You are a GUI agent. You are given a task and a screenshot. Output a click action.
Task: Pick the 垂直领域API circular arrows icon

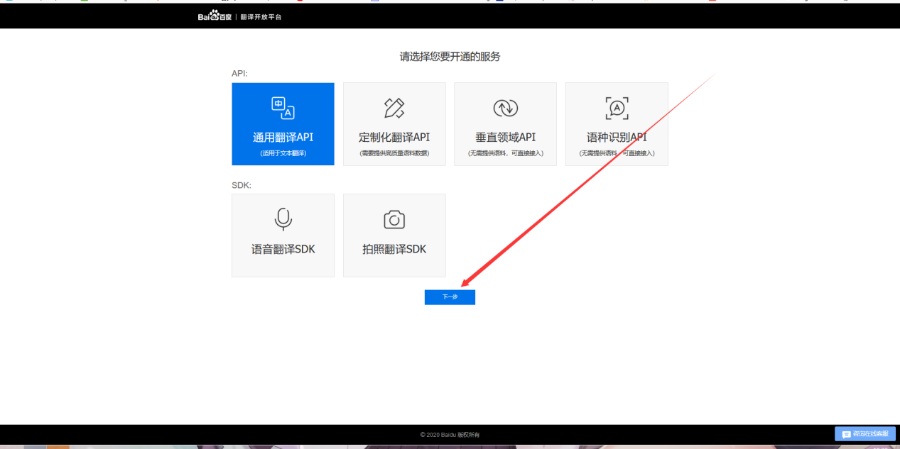coord(505,108)
